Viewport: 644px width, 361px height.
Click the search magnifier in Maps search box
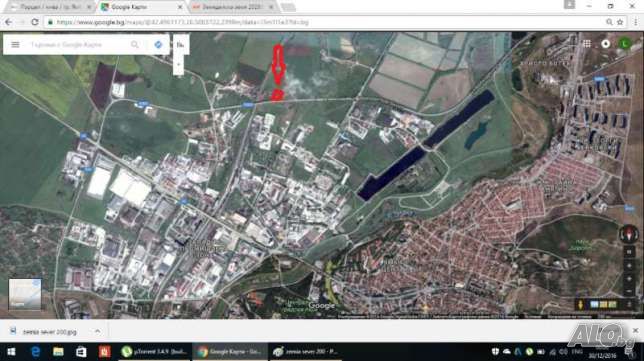[135, 44]
